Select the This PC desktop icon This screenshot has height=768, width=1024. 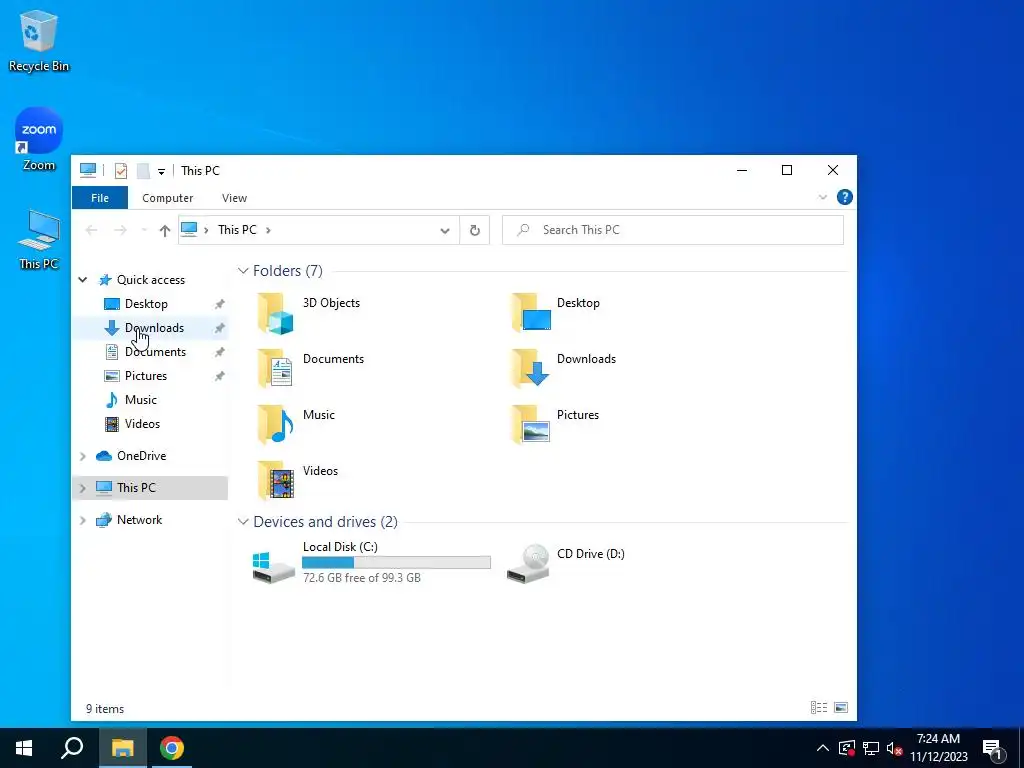point(39,240)
